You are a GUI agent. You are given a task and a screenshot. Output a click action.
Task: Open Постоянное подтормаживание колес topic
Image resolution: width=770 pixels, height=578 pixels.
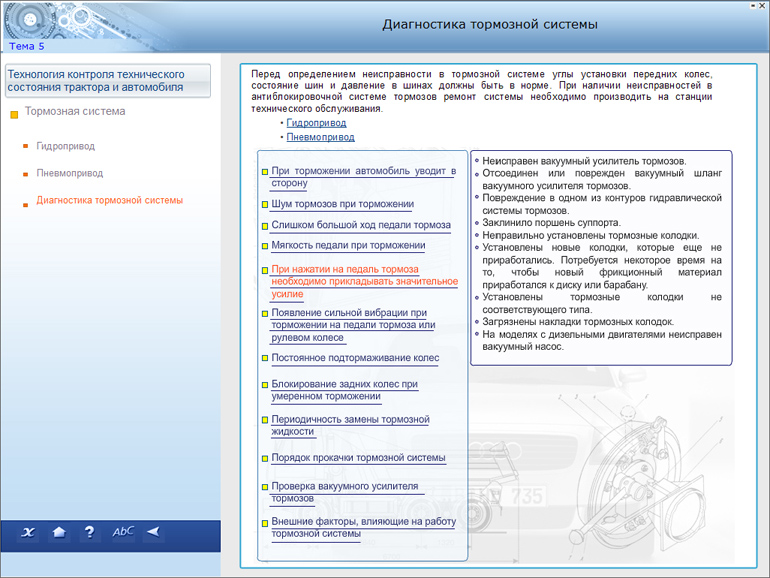[x=355, y=358]
